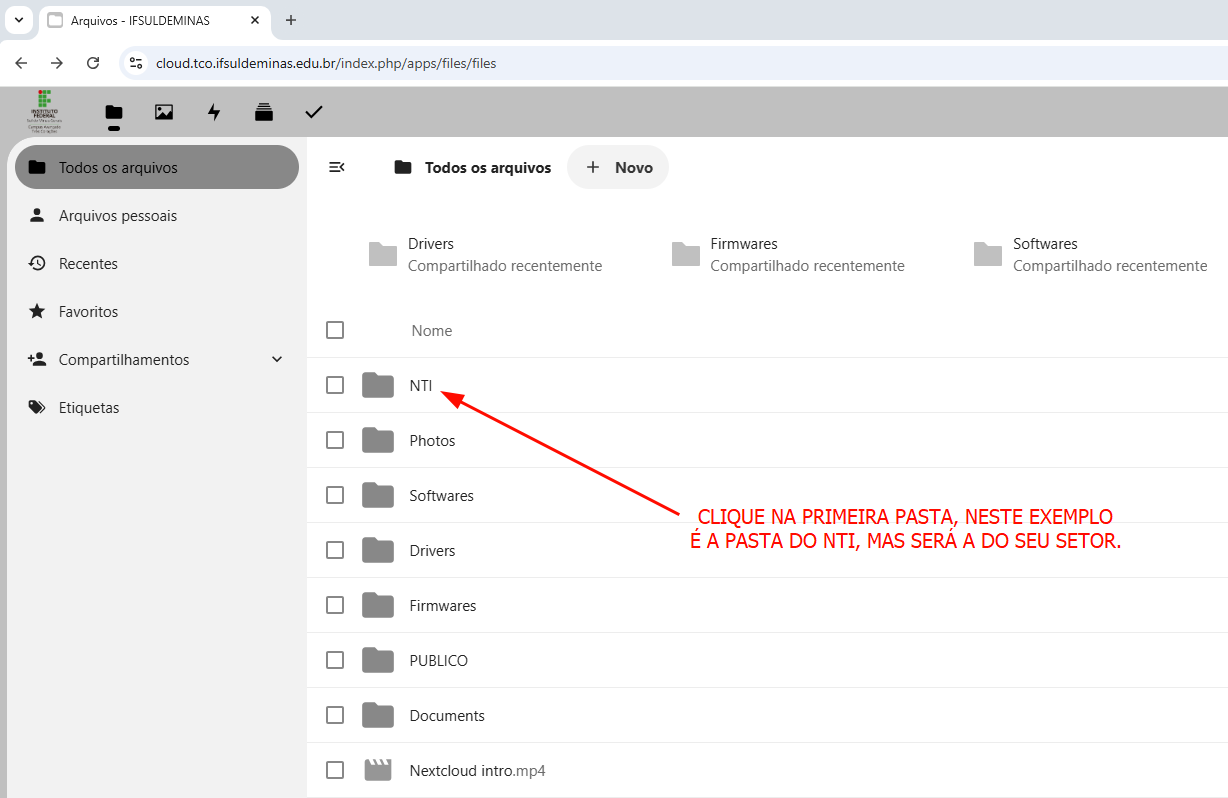Toggle the select-all checkbox beside Nome
Image resolution: width=1228 pixels, height=798 pixels.
pyautogui.click(x=335, y=330)
